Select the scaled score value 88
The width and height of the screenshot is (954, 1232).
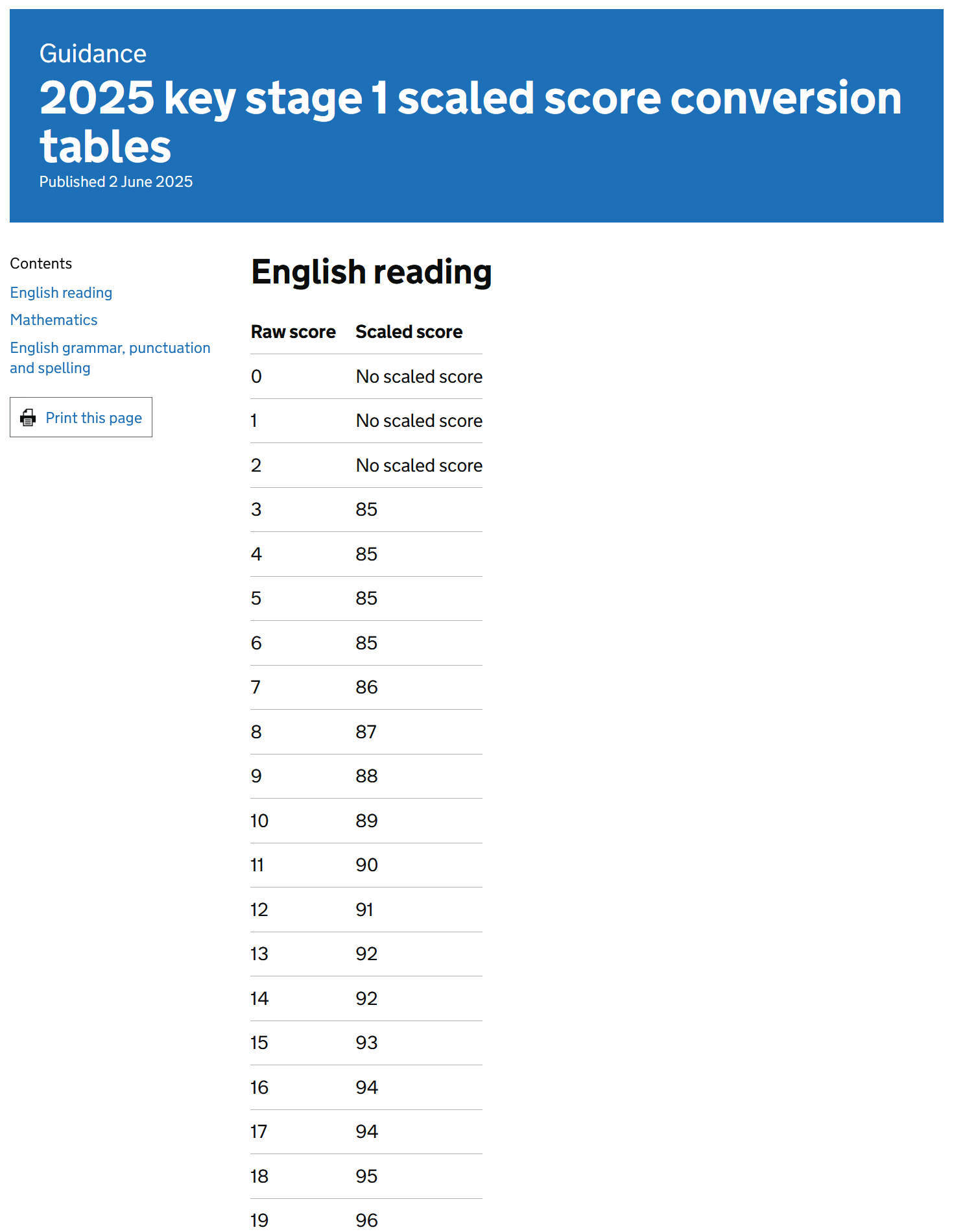[x=366, y=776]
